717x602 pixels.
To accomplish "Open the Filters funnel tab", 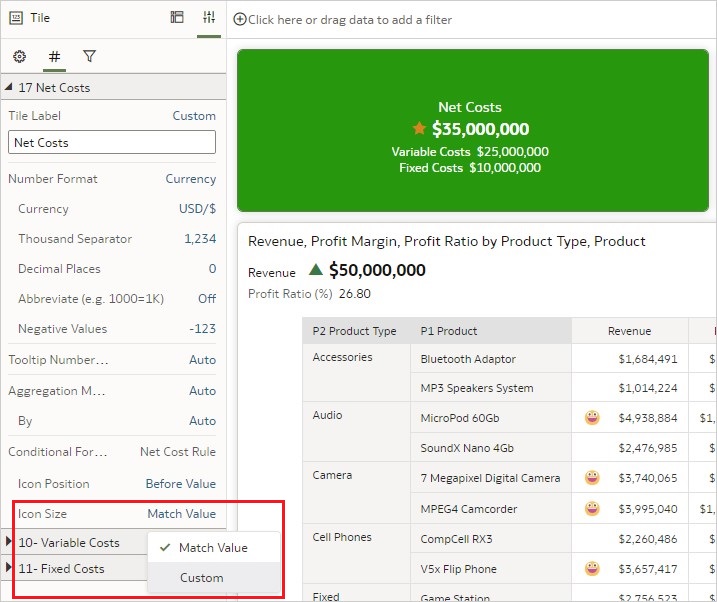I will click(89, 57).
